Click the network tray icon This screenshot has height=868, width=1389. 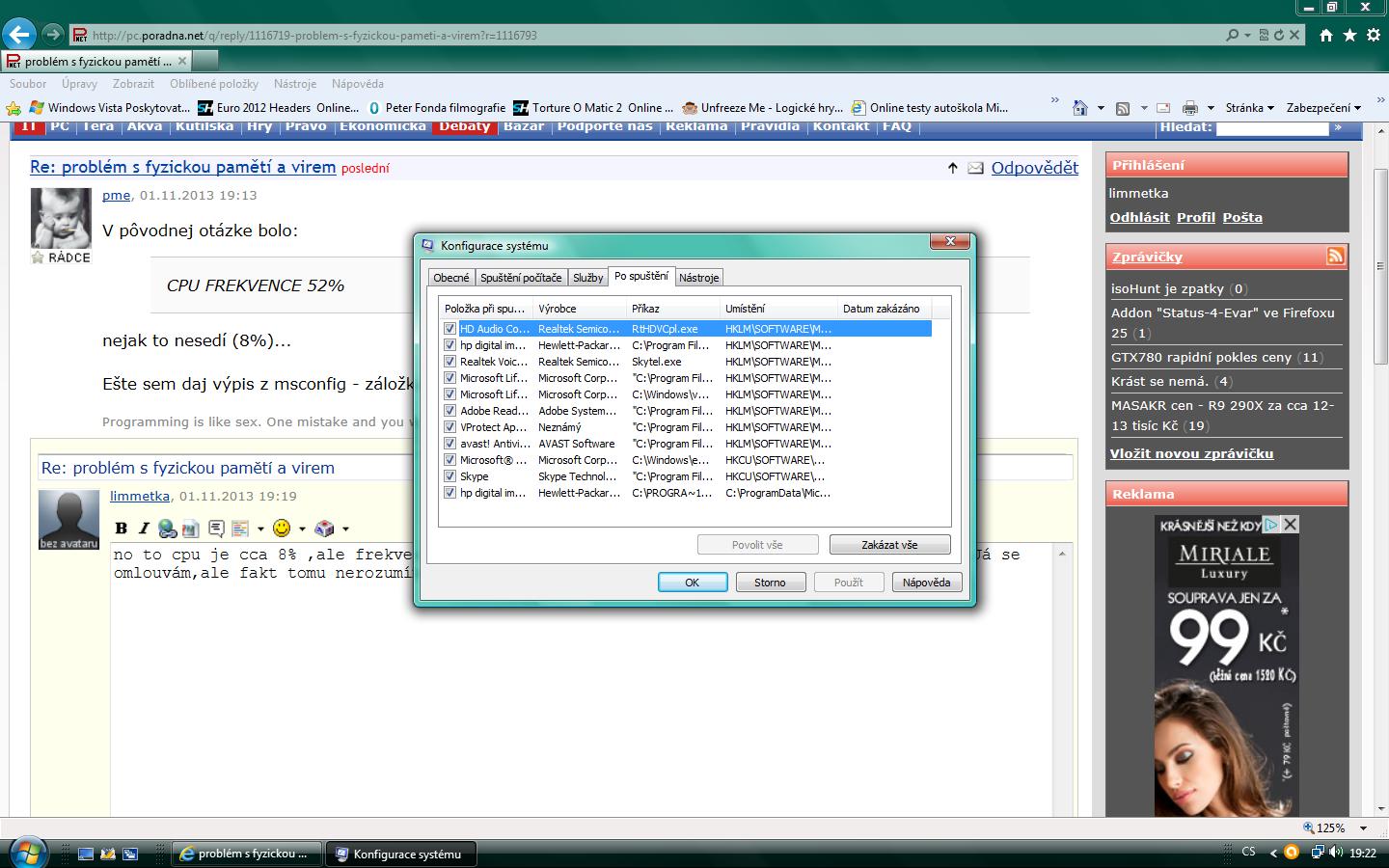(1317, 853)
